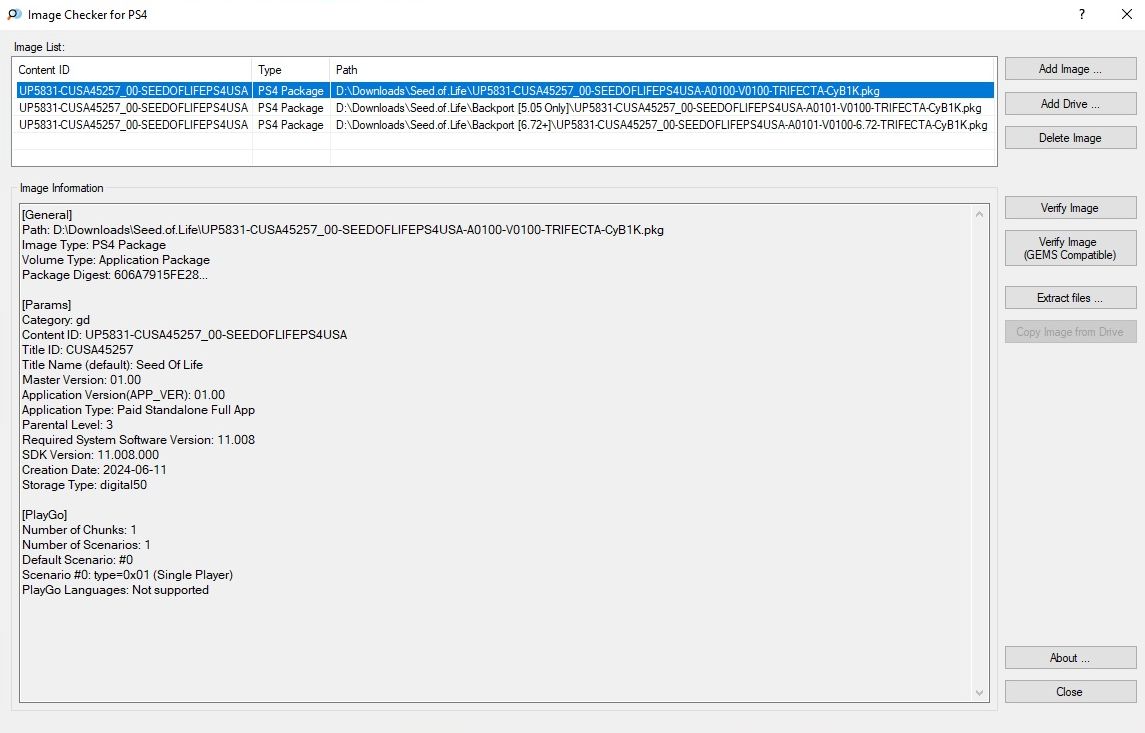Screen dimensions: 1145x733
Task: Click the SDK Version: 11.008.000 line
Action: pyautogui.click(x=90, y=455)
